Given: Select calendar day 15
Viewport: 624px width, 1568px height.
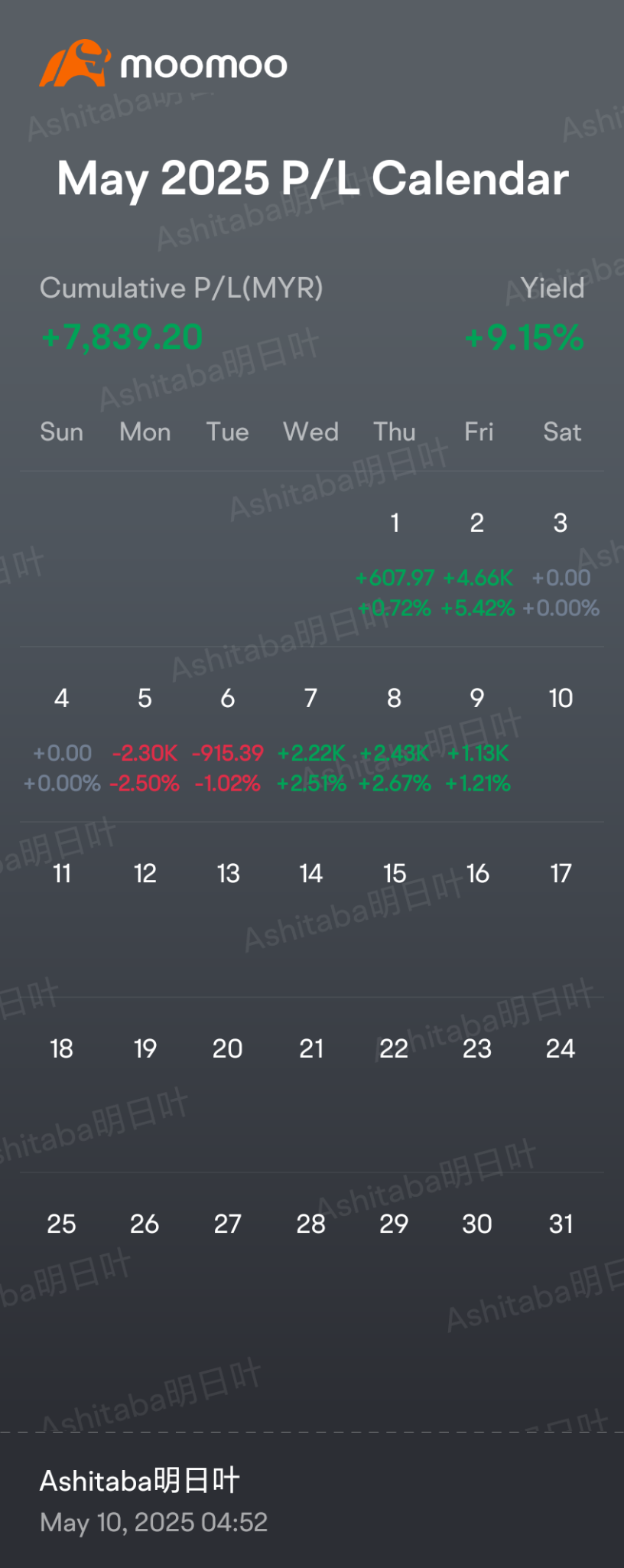Looking at the screenshot, I should [x=395, y=873].
